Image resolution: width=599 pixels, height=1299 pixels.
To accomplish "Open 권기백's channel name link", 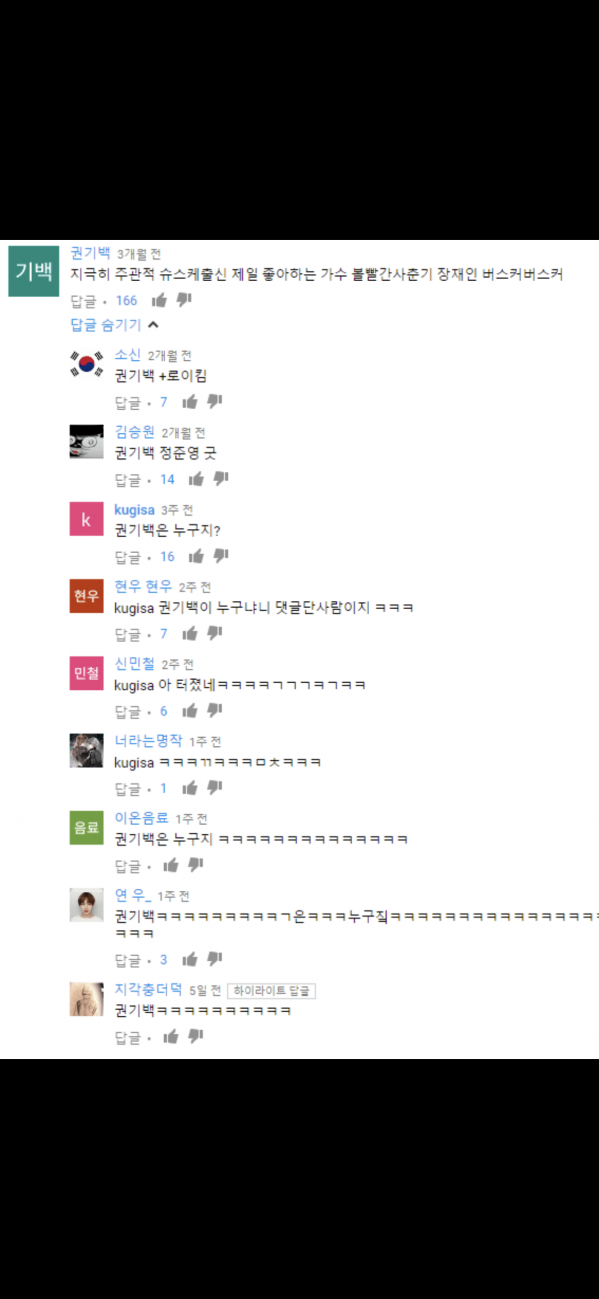I will coord(90,253).
